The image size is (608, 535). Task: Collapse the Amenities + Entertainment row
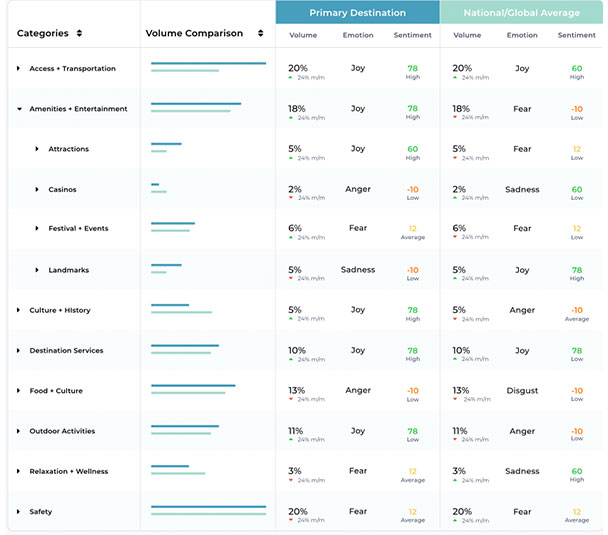pyautogui.click(x=18, y=109)
